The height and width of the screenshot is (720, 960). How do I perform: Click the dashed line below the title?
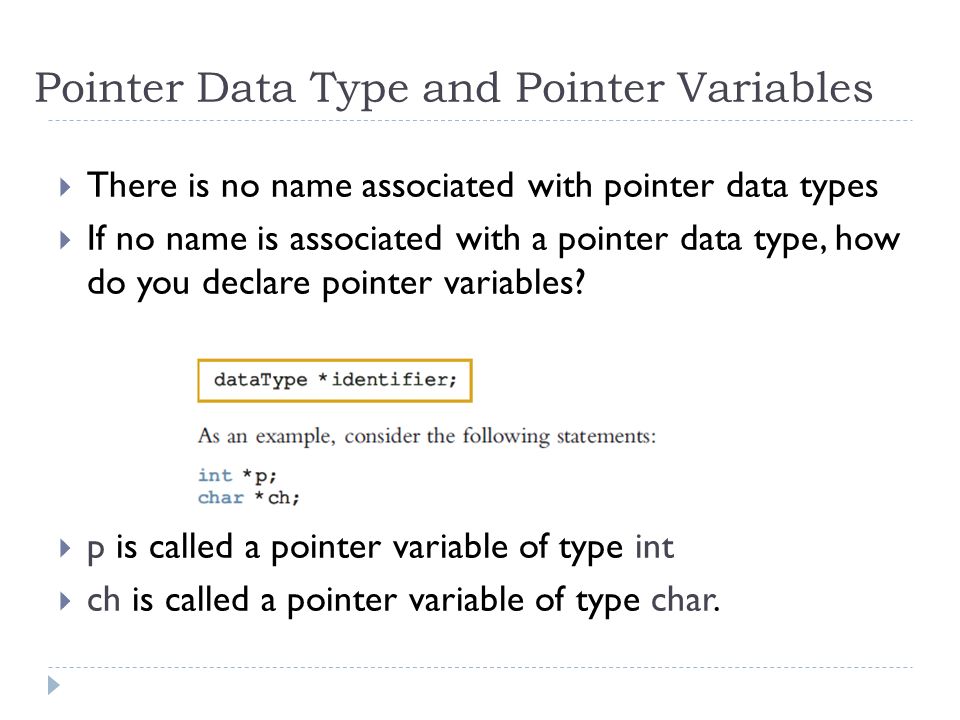click(480, 121)
